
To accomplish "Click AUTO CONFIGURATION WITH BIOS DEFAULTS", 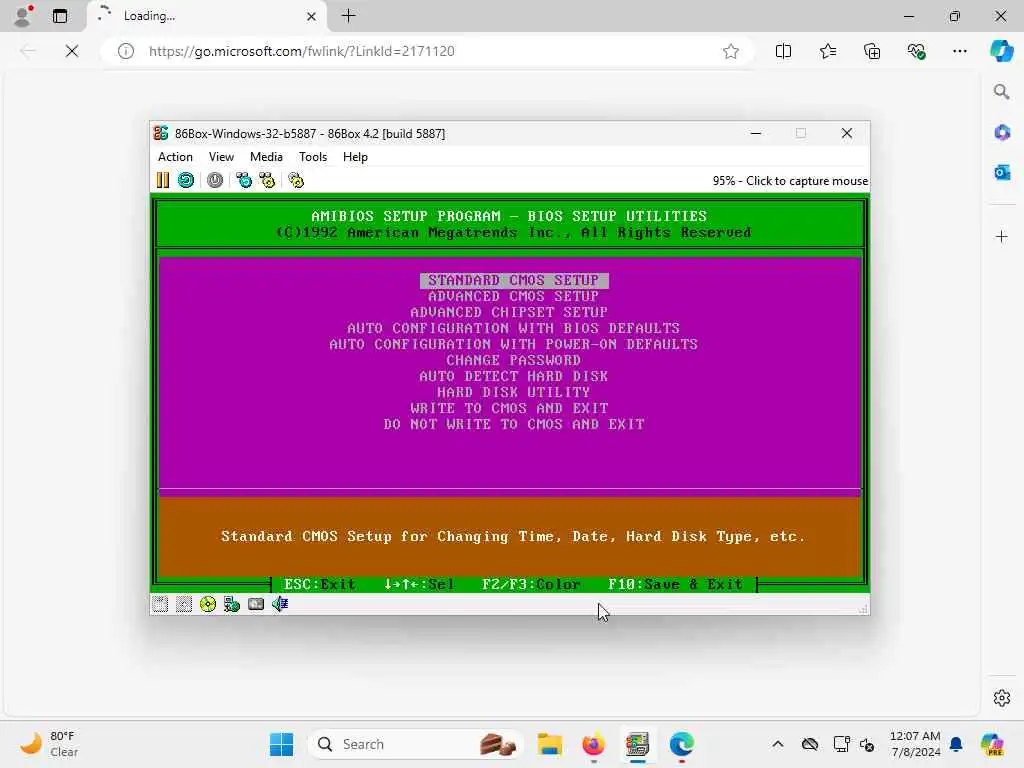I will pos(513,328).
